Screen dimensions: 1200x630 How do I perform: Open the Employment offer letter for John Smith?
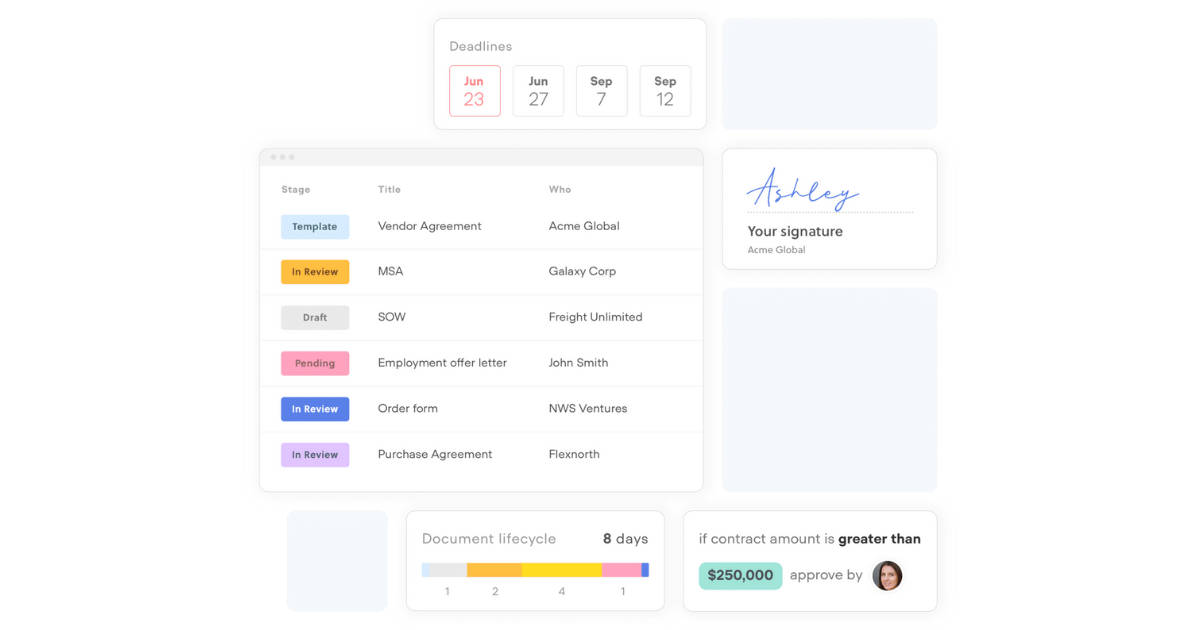443,363
